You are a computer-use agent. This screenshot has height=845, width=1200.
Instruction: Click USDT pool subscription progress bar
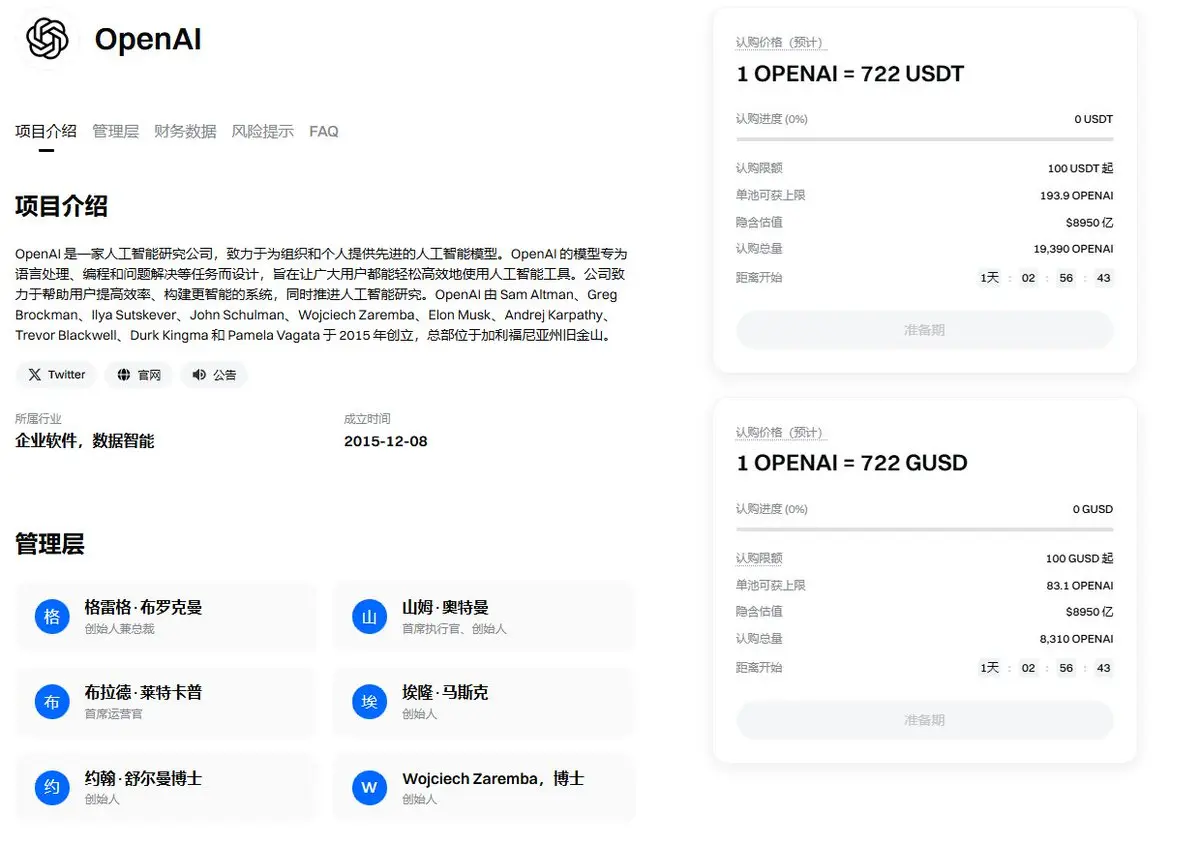(x=924, y=139)
